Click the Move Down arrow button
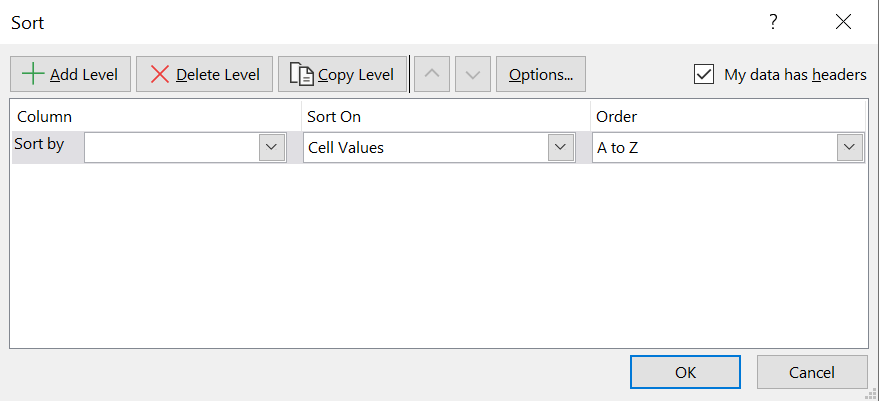The height and width of the screenshot is (401, 879). 473,74
